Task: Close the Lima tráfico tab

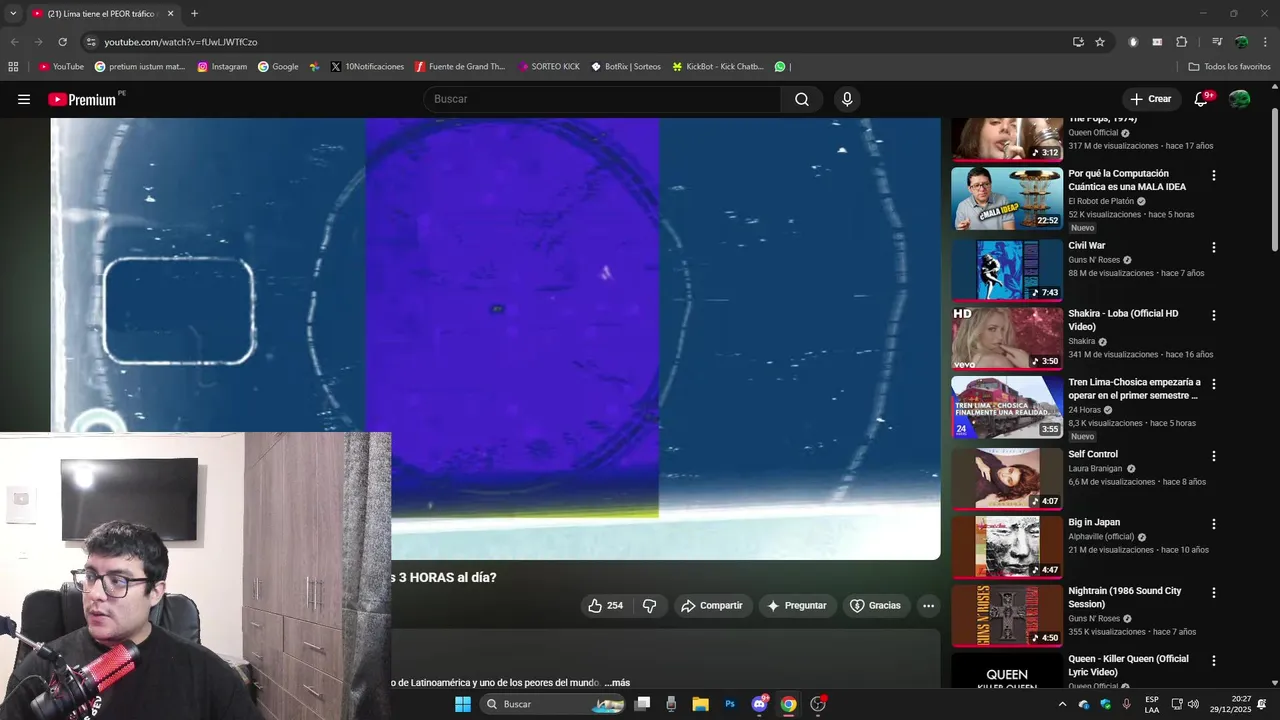Action: click(170, 14)
